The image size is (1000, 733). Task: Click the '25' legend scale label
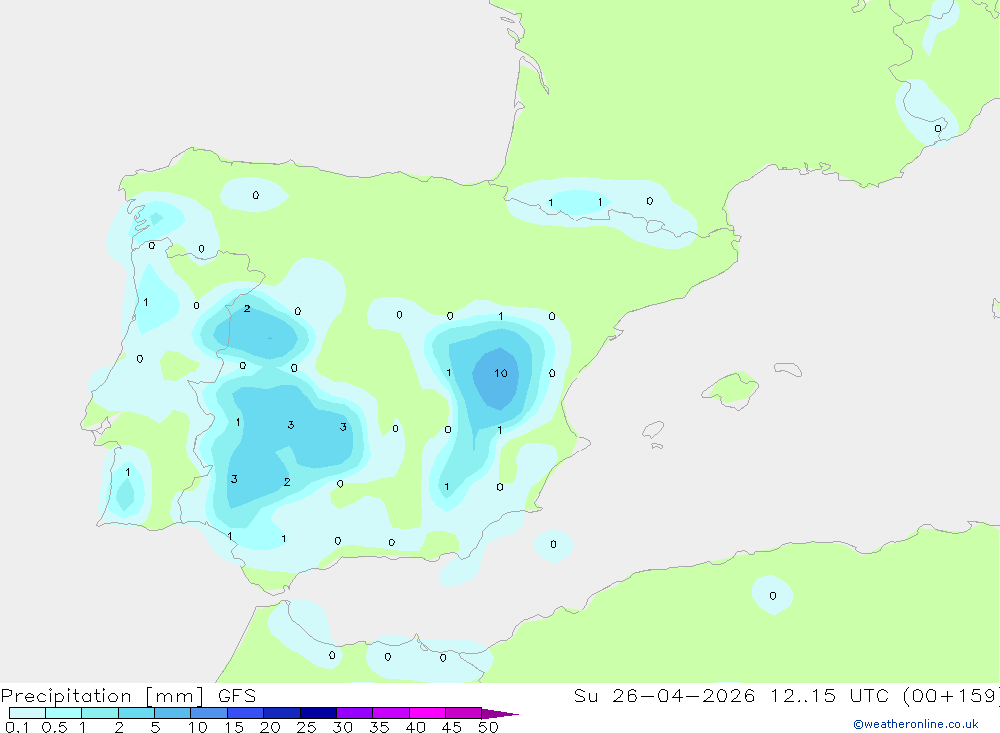[x=306, y=727]
